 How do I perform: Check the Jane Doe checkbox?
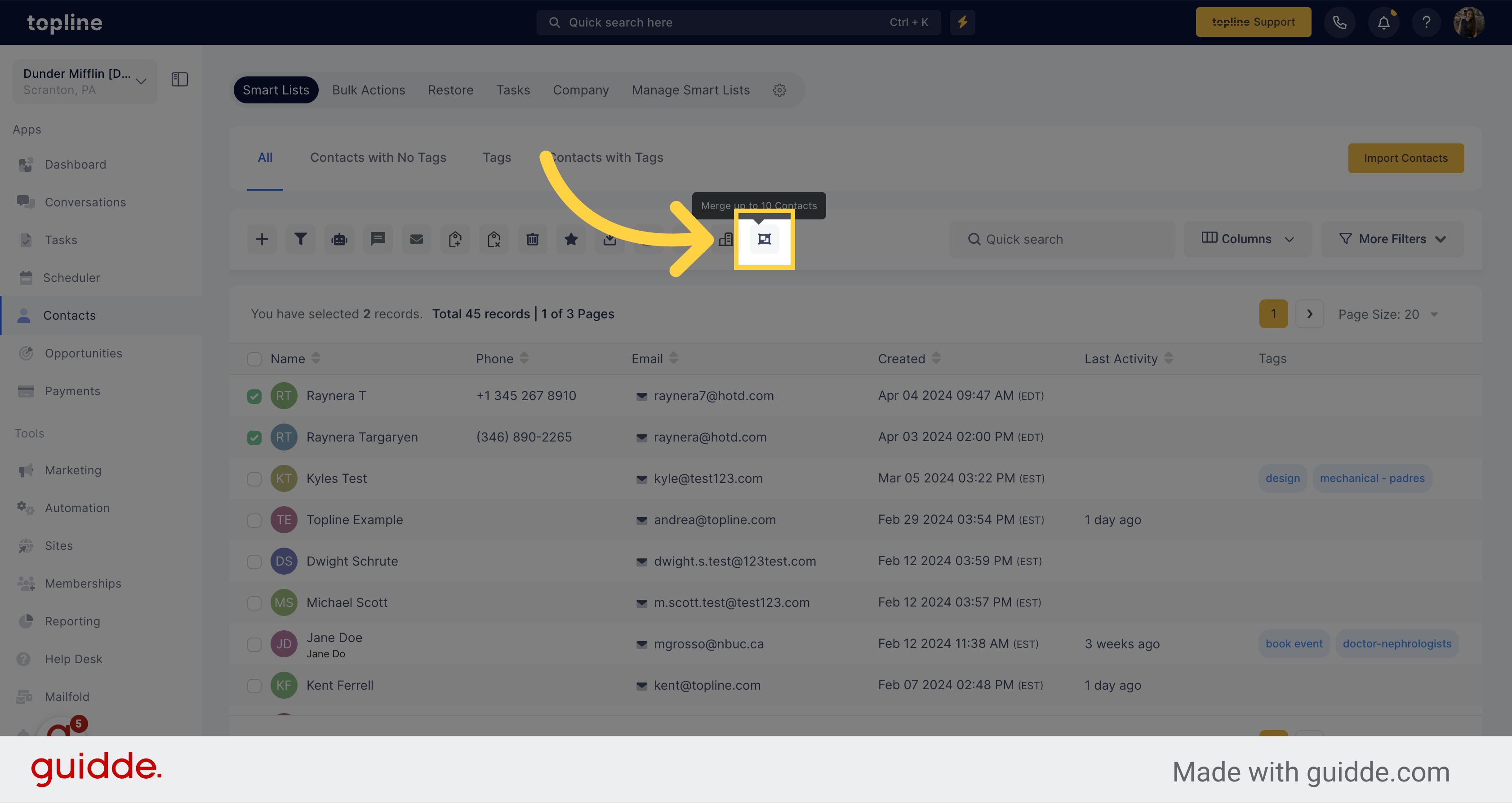point(254,645)
